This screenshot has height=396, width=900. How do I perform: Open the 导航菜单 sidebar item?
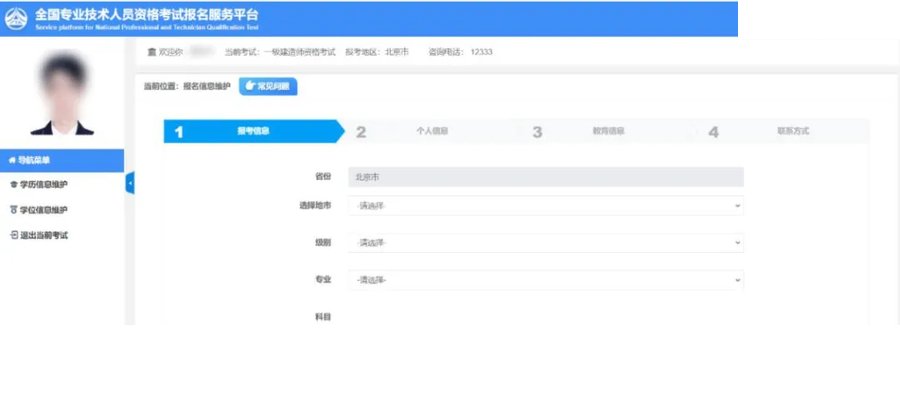tap(62, 161)
